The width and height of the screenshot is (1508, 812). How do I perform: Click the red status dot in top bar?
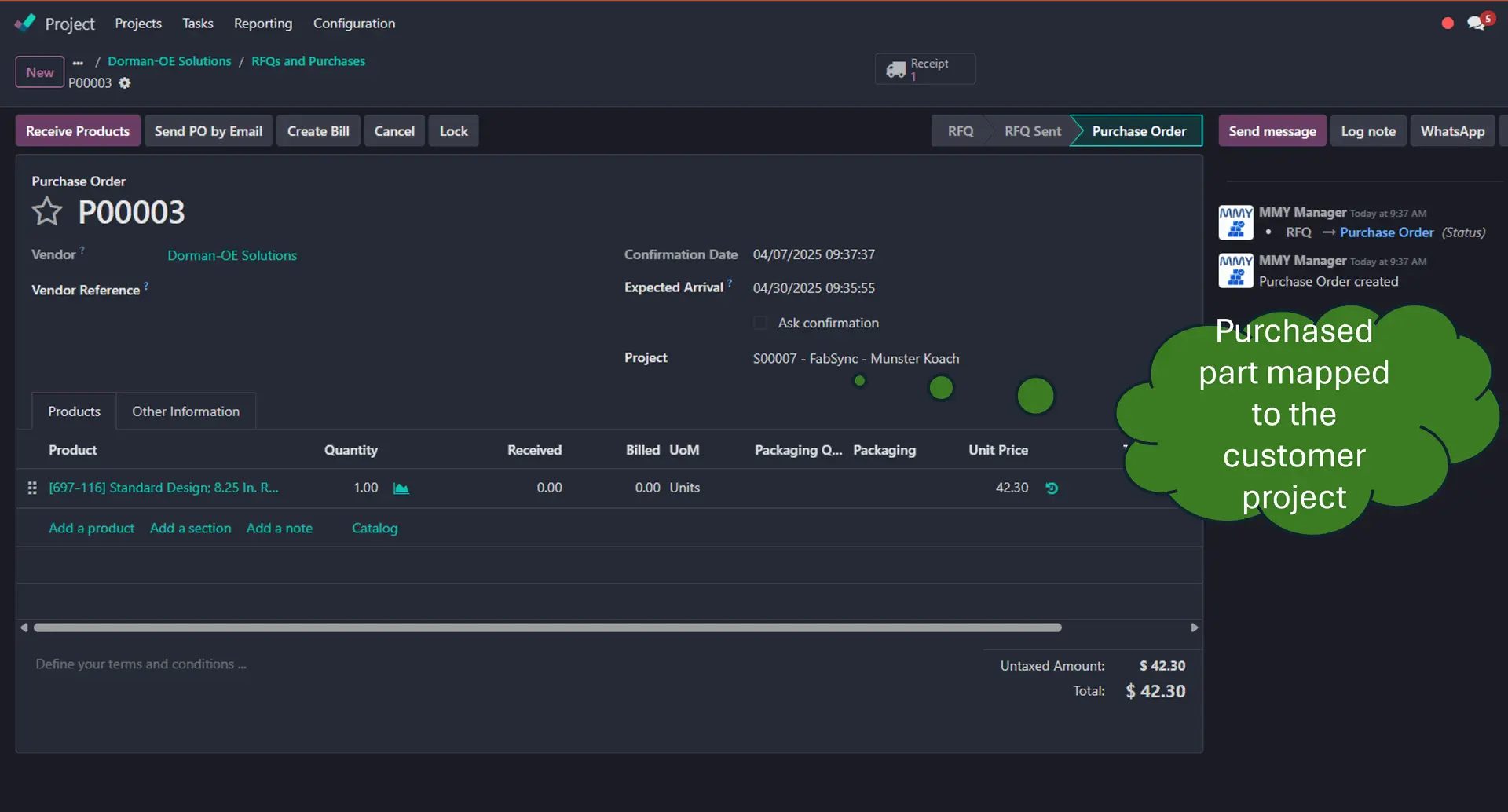1448,24
